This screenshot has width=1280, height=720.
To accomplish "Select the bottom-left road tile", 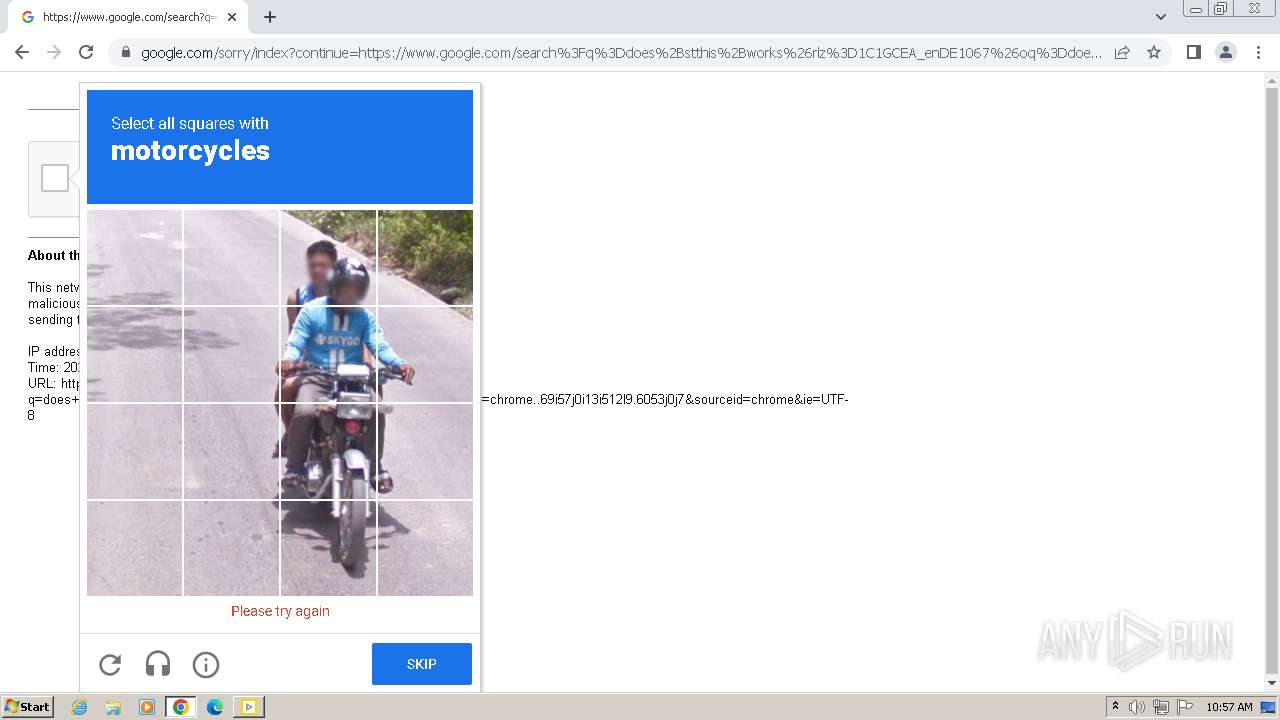I will (134, 548).
